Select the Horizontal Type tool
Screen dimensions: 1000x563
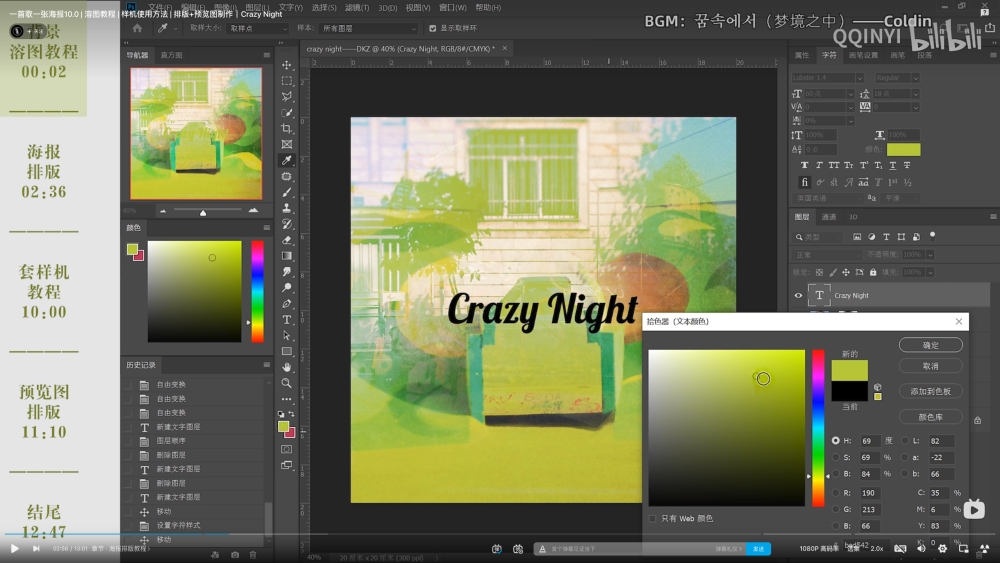coord(287,319)
